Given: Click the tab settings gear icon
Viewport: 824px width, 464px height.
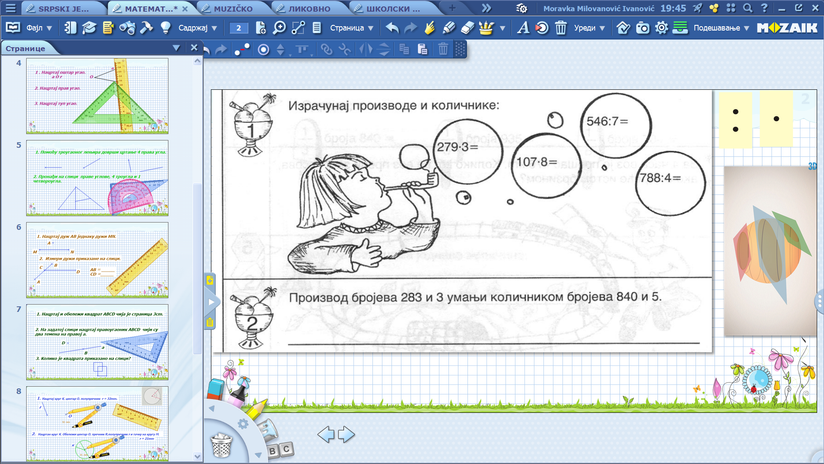Looking at the screenshot, I should click(x=521, y=8).
